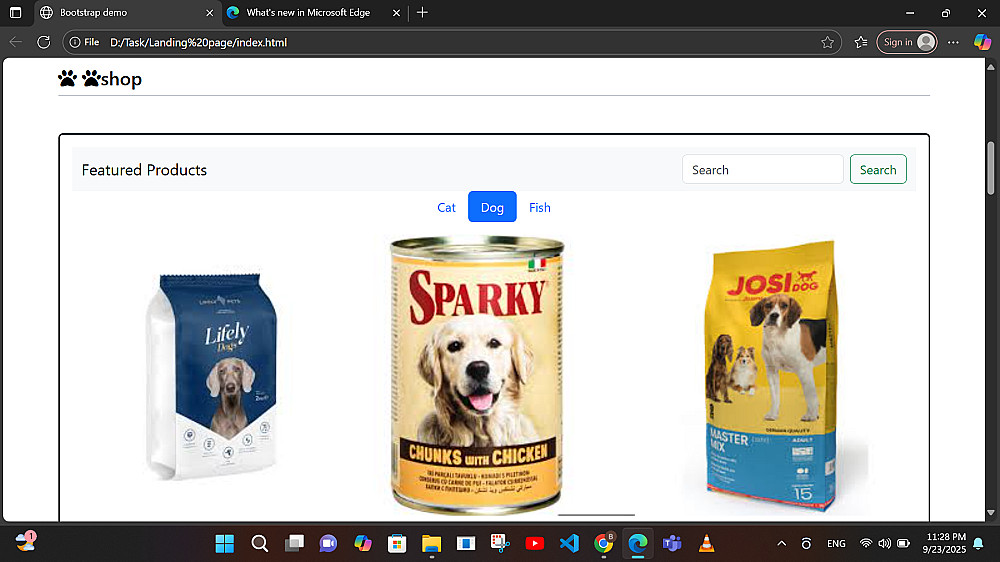1000x562 pixels.
Task: Open Microsoft Store from taskbar
Action: click(397, 544)
